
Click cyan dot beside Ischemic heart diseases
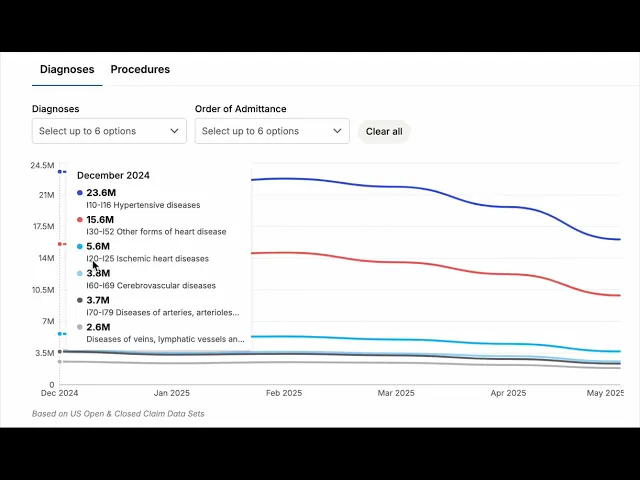[80, 246]
